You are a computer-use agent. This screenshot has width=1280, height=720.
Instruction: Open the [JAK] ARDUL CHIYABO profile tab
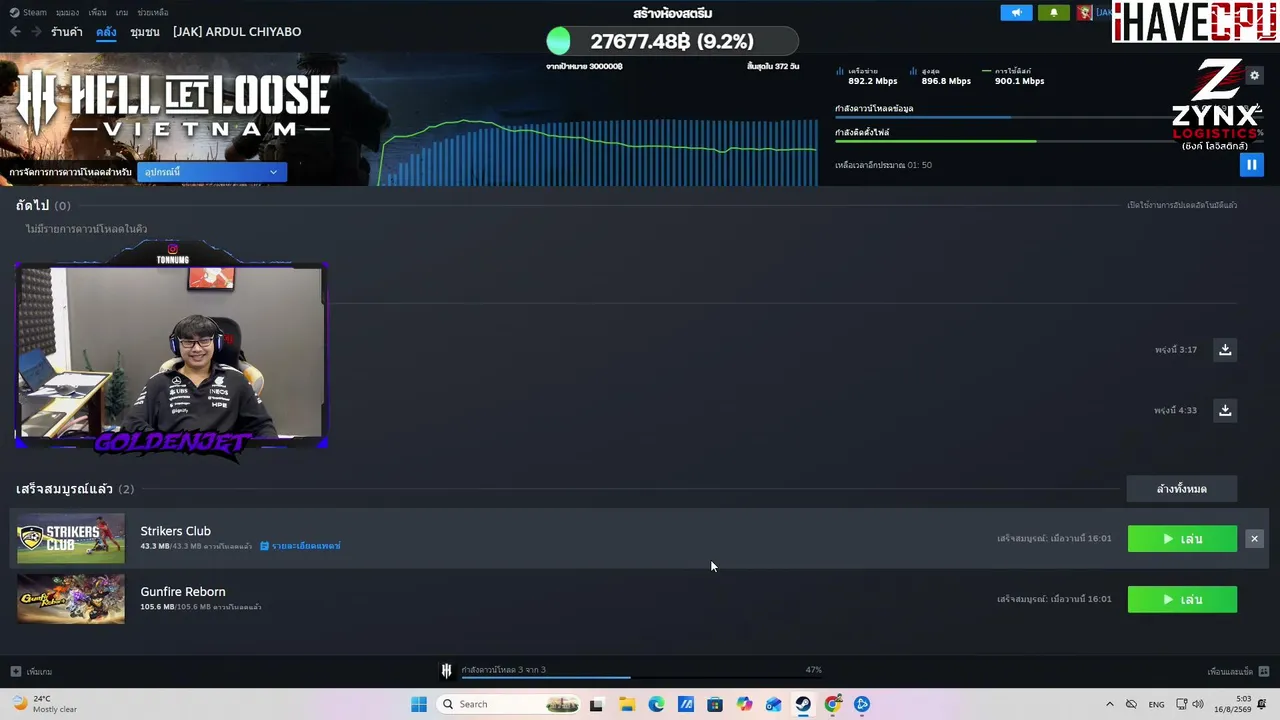[x=237, y=32]
